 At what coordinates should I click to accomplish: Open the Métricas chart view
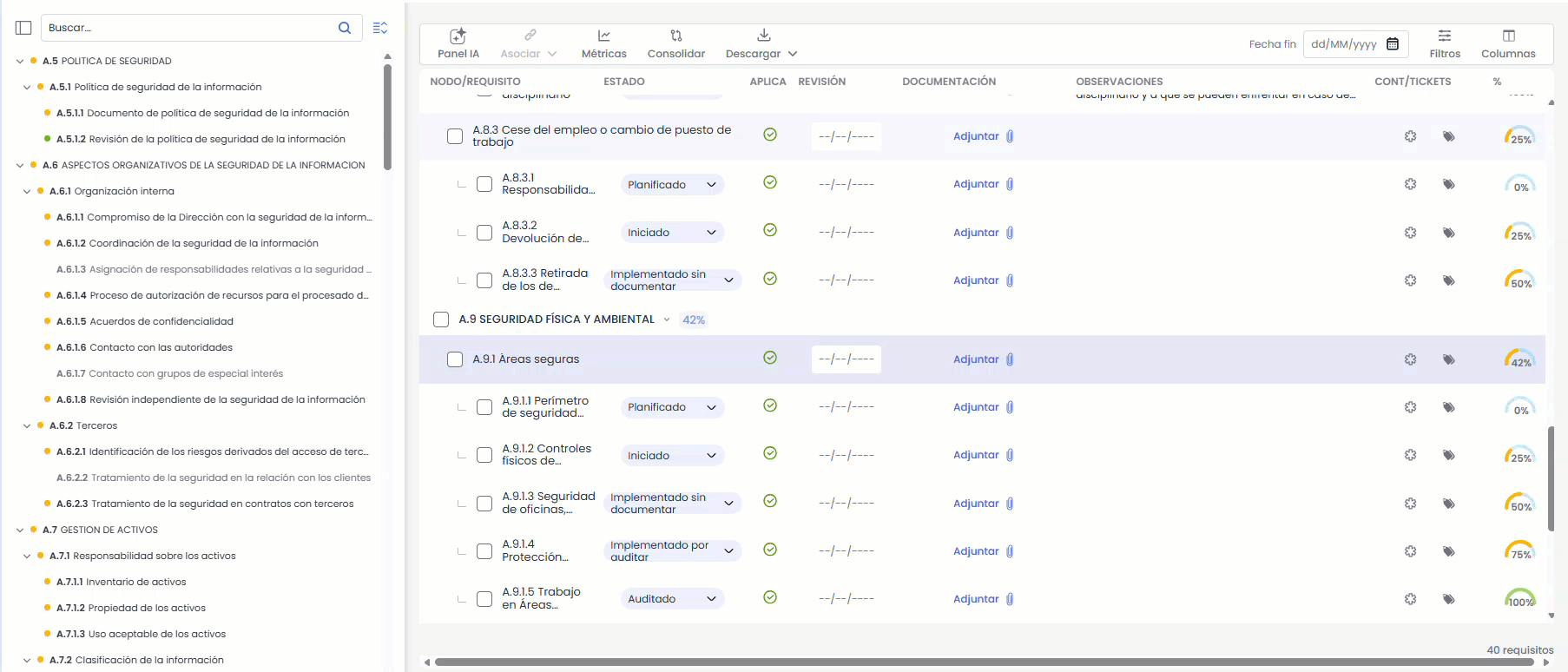[604, 43]
